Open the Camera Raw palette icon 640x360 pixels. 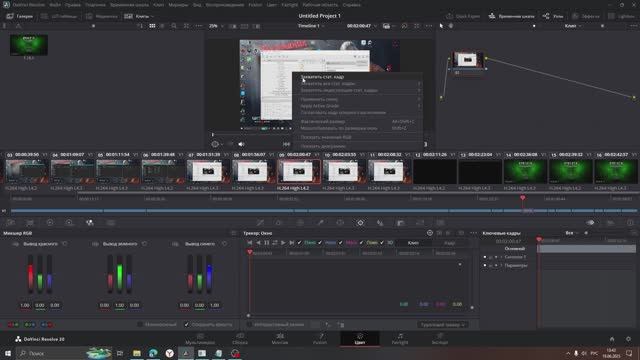pyautogui.click(x=11, y=222)
